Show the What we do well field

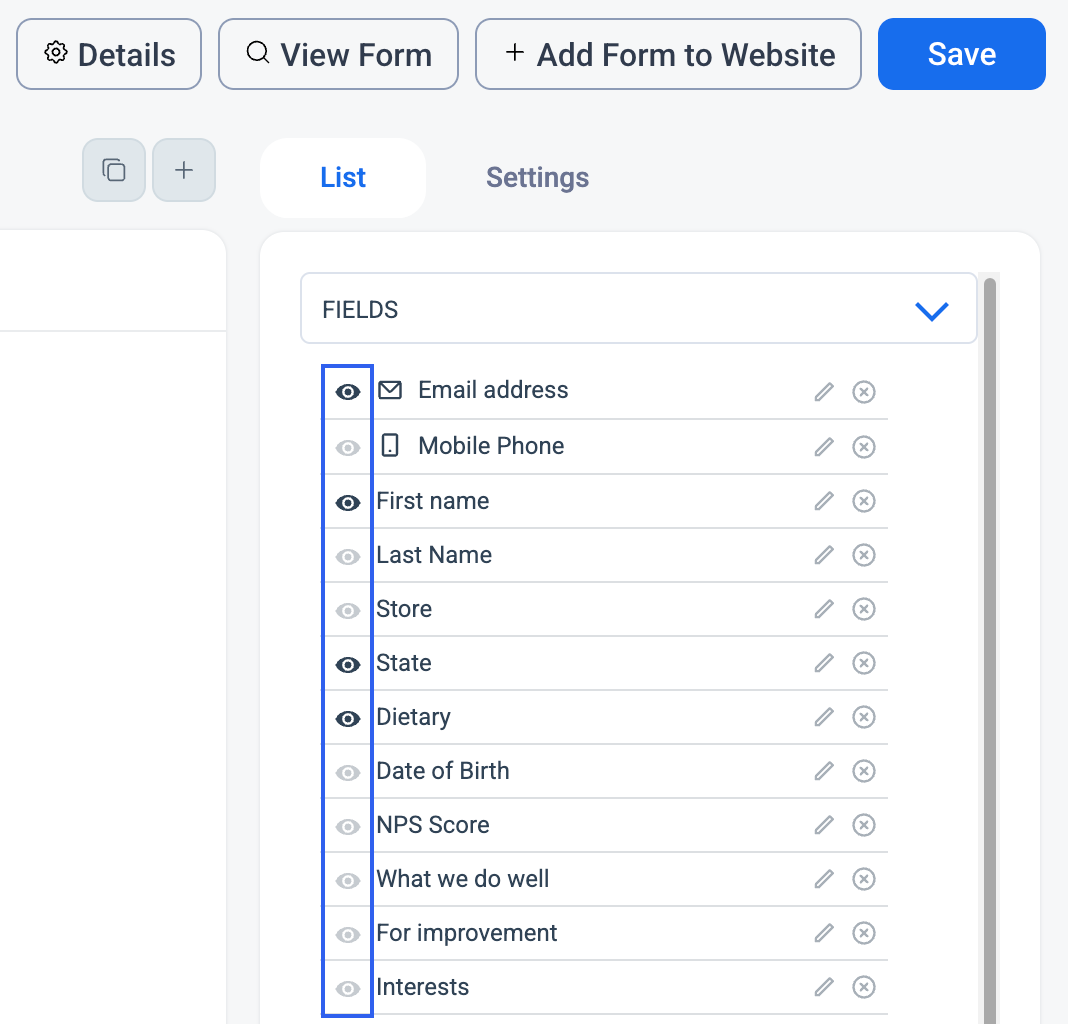(x=348, y=880)
